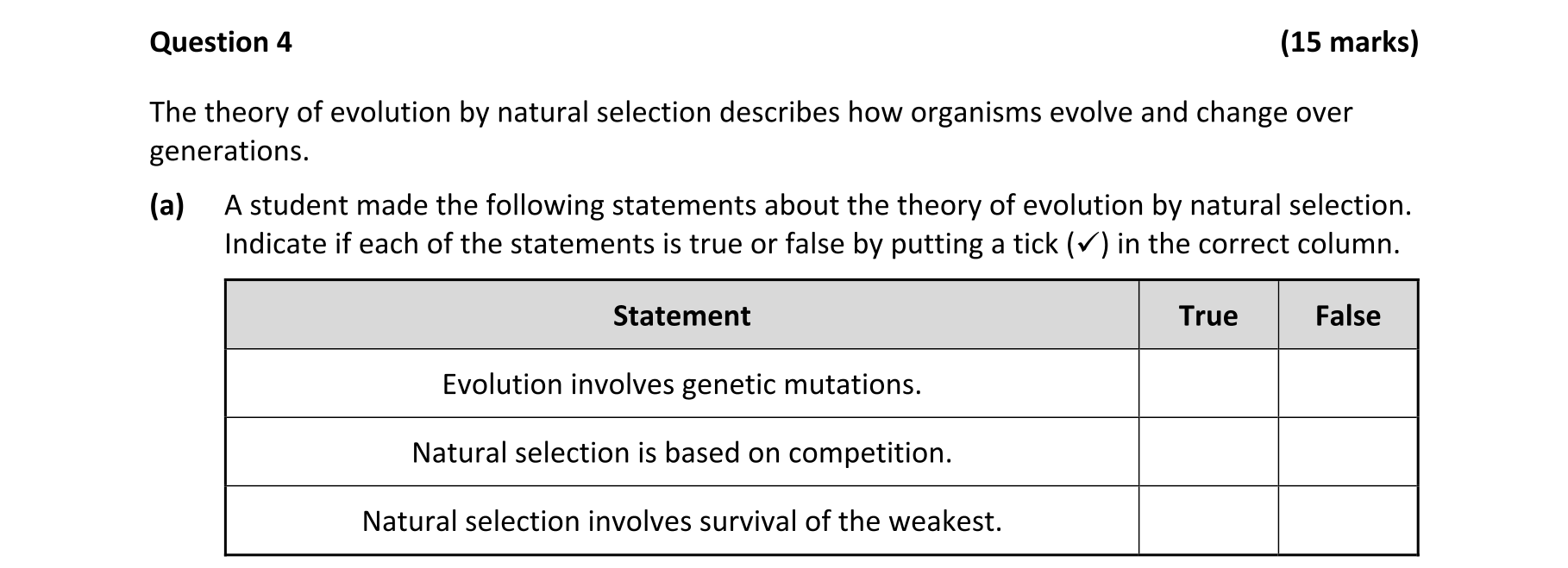1568x568 pixels.
Task: Tick False for 'survival of the weakest' statement
Action: pos(1347,520)
